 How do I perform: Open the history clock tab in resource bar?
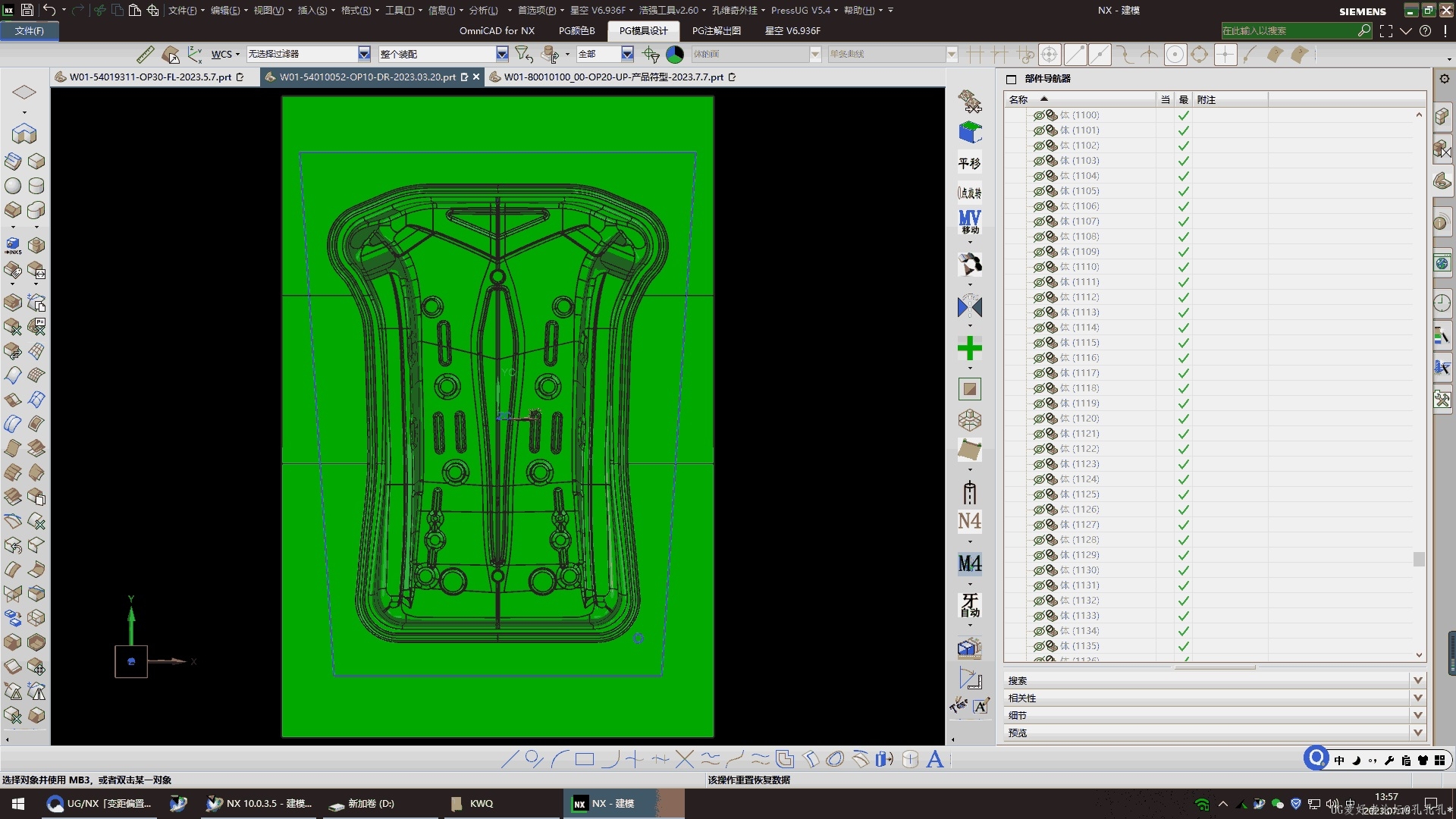1442,303
